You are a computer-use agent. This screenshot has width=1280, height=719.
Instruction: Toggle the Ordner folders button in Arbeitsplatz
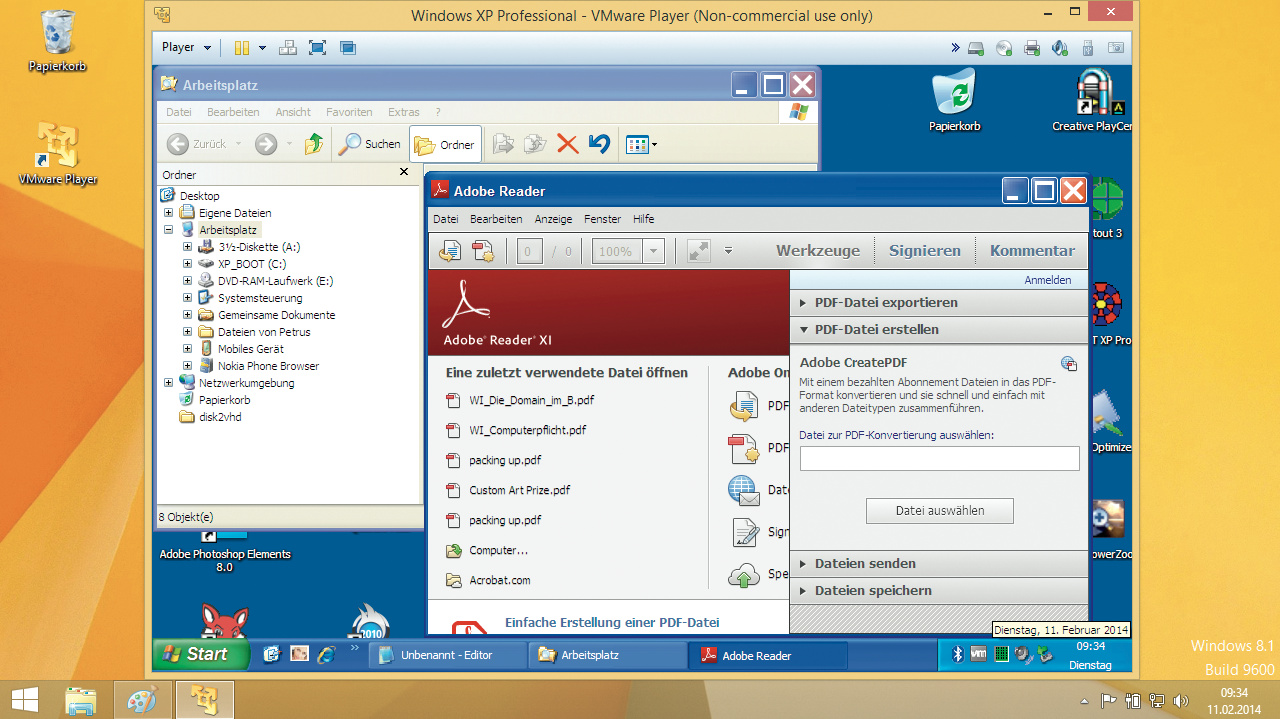[444, 144]
